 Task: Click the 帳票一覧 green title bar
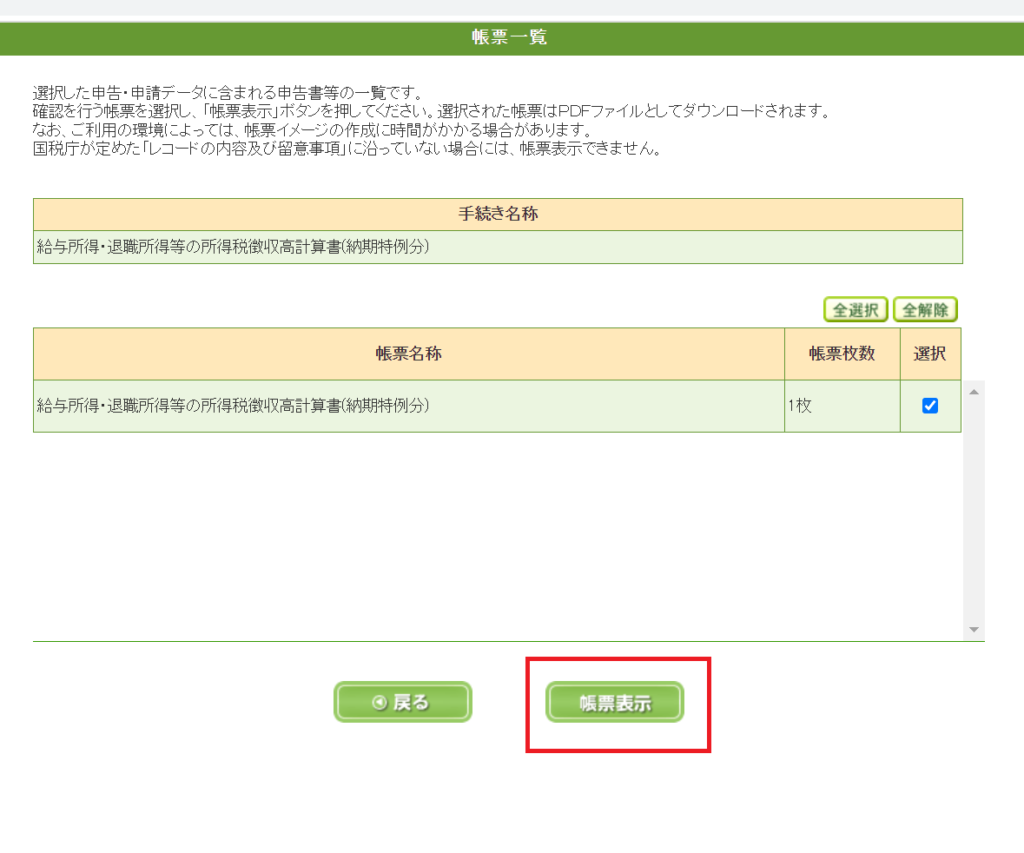[x=510, y=38]
